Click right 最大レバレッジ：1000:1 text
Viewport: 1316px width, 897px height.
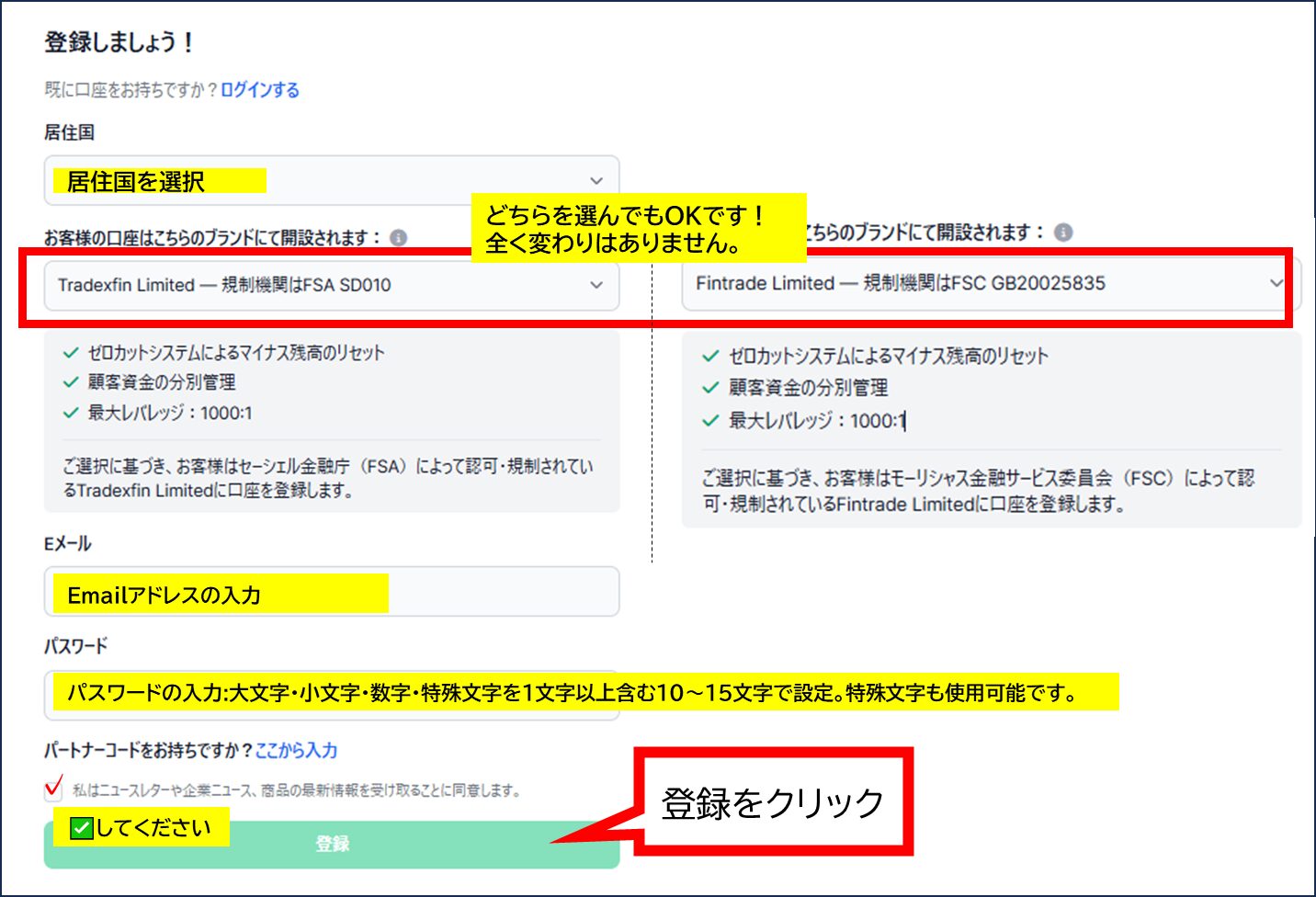[817, 421]
